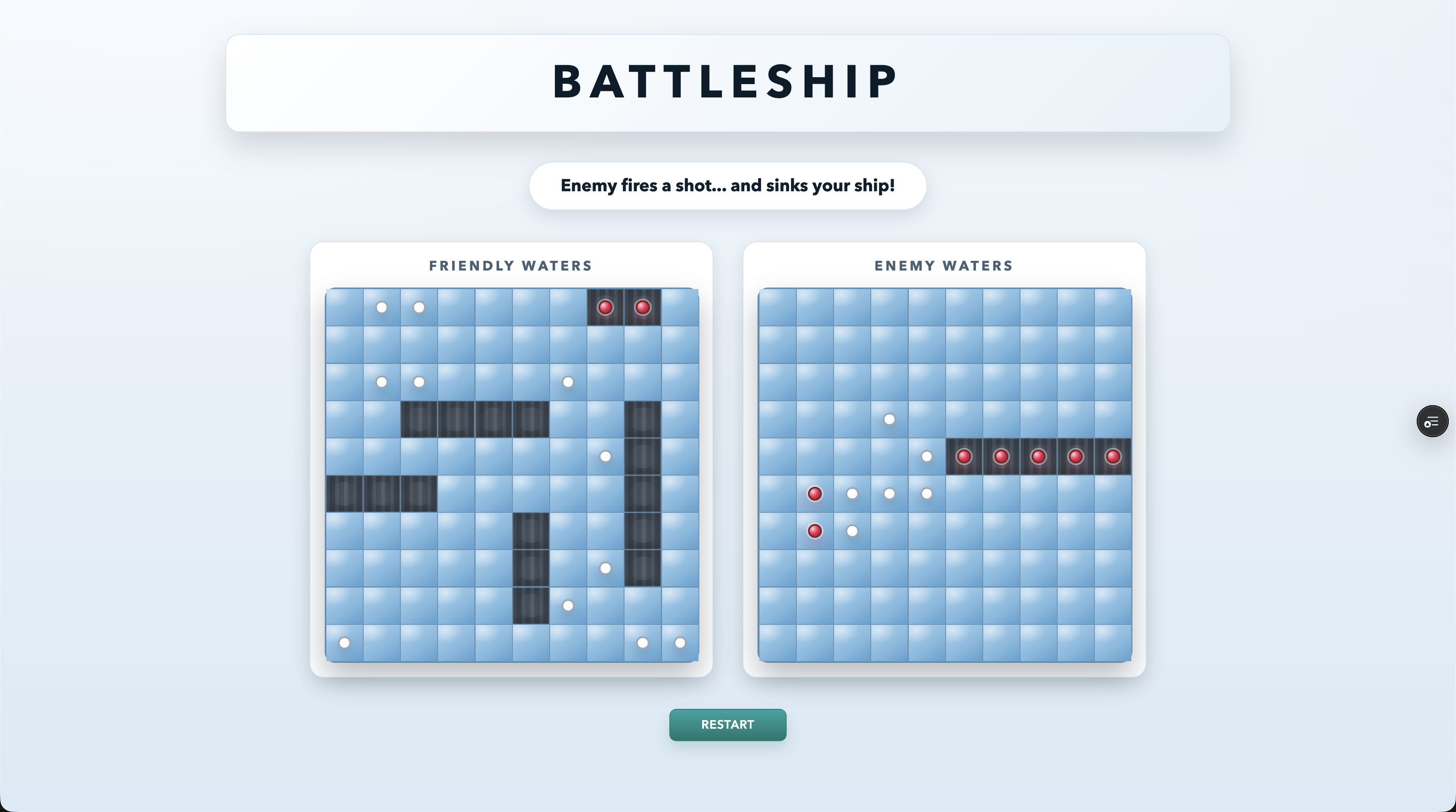1456x812 pixels.
Task: Click the bottom-right corner white peg in Friendly Waters
Action: point(680,643)
